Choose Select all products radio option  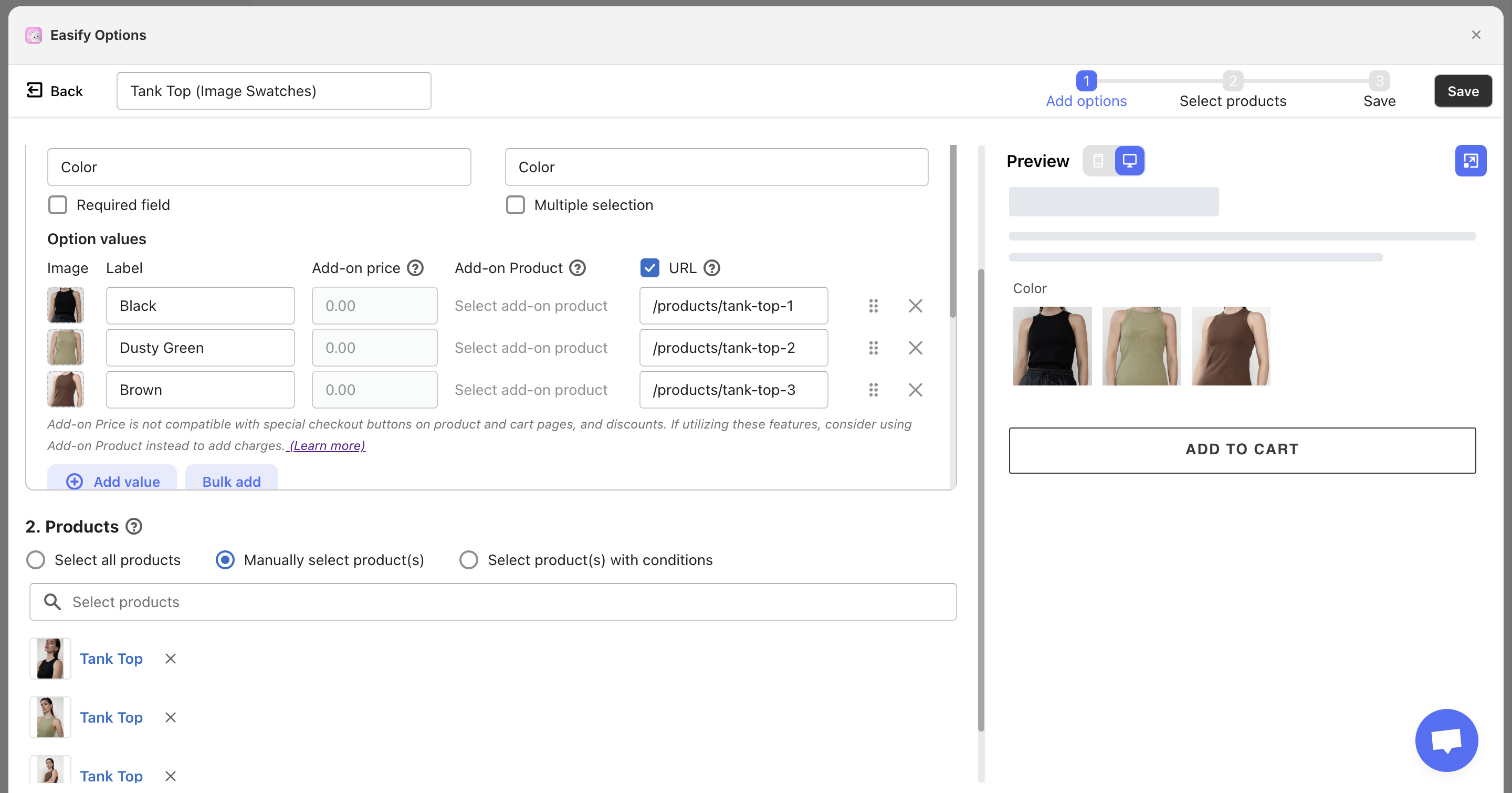click(x=36, y=560)
